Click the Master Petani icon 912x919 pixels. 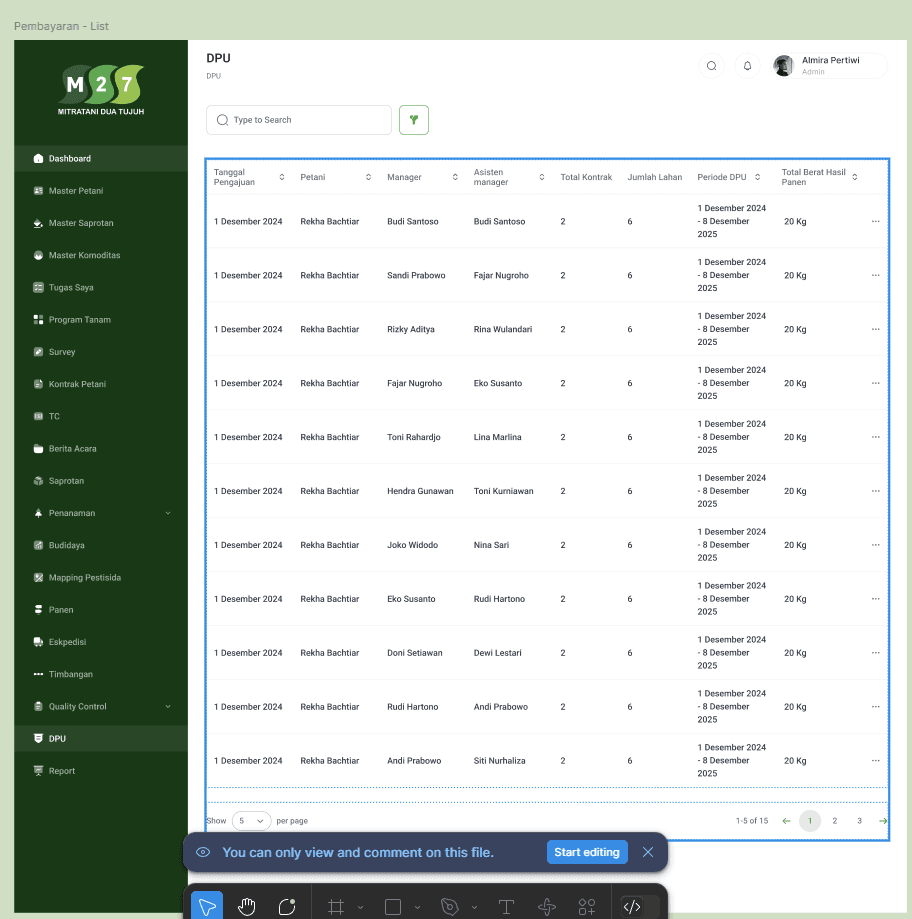click(x=38, y=190)
